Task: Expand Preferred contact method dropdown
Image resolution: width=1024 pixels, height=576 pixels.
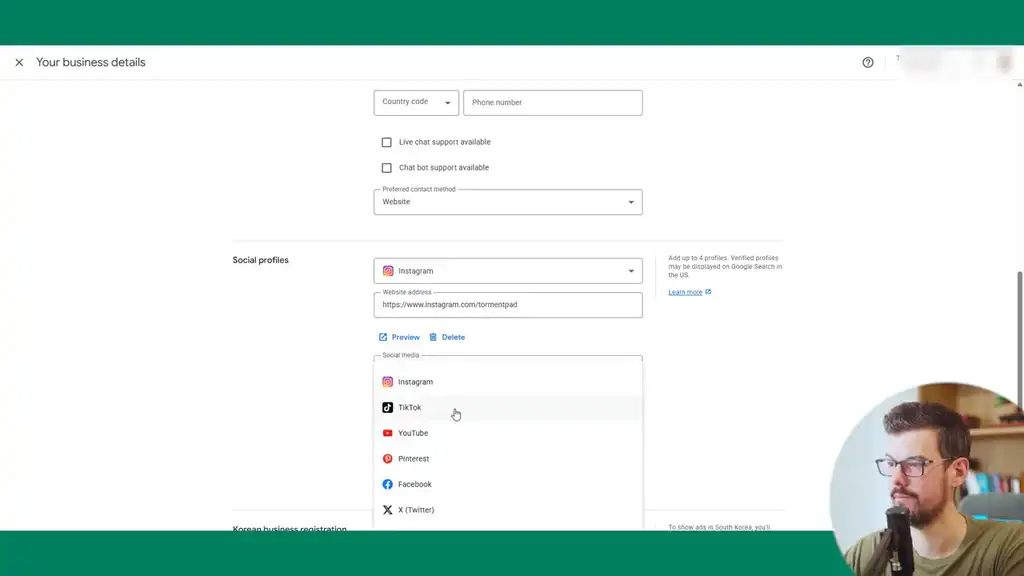Action: (508, 202)
